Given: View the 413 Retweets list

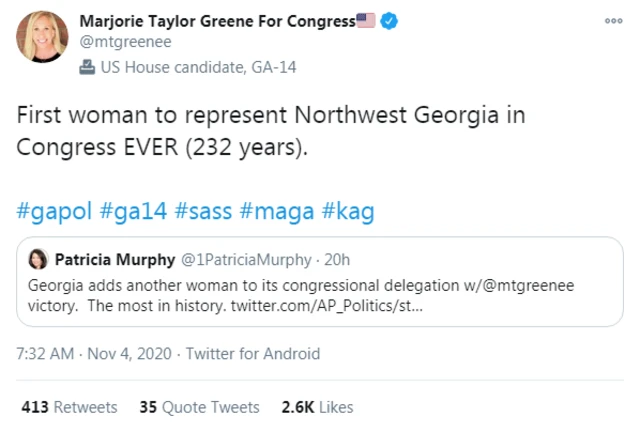Looking at the screenshot, I should [x=69, y=407].
